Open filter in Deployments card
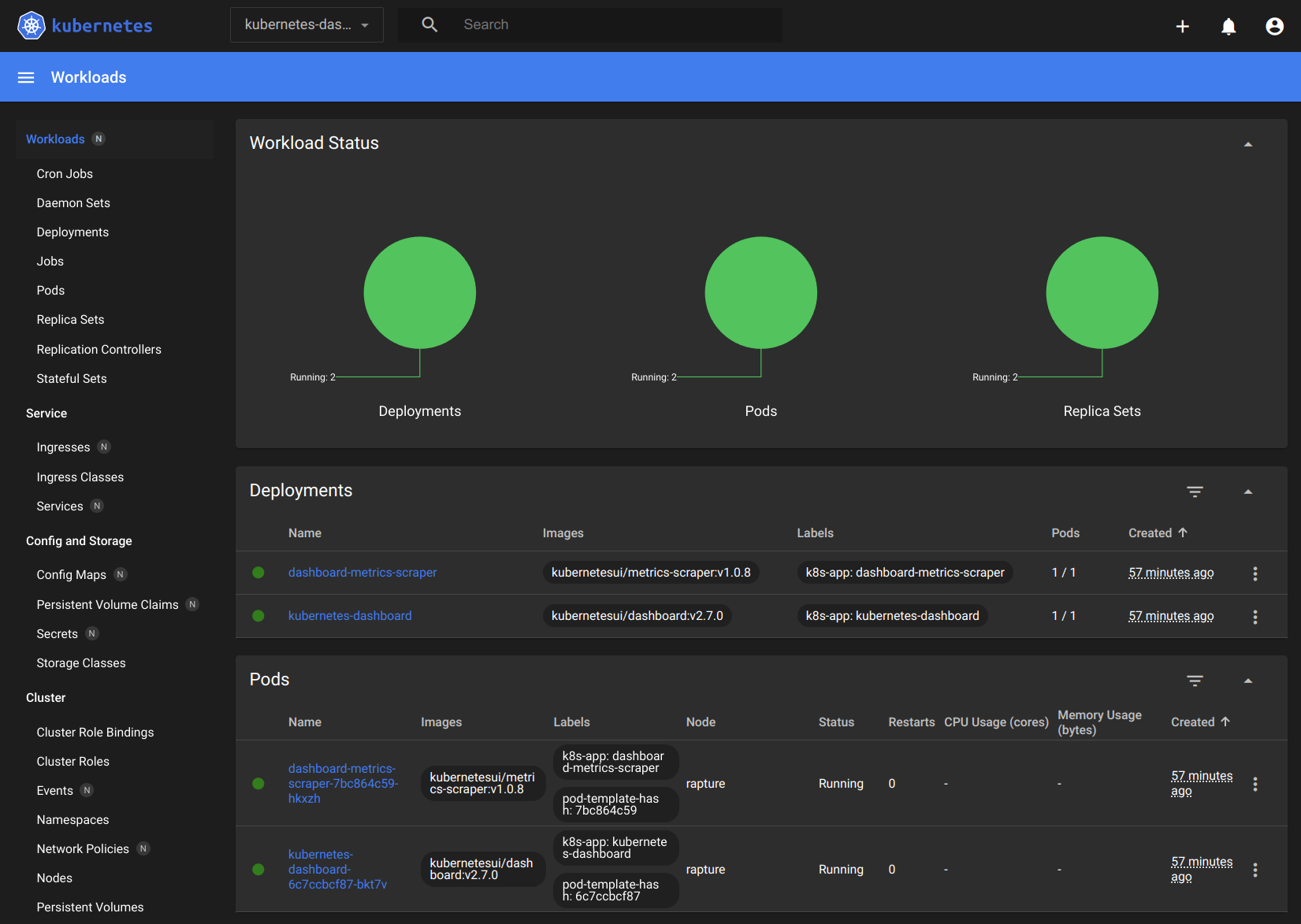Screen dimensions: 1301x924 click(x=1195, y=492)
